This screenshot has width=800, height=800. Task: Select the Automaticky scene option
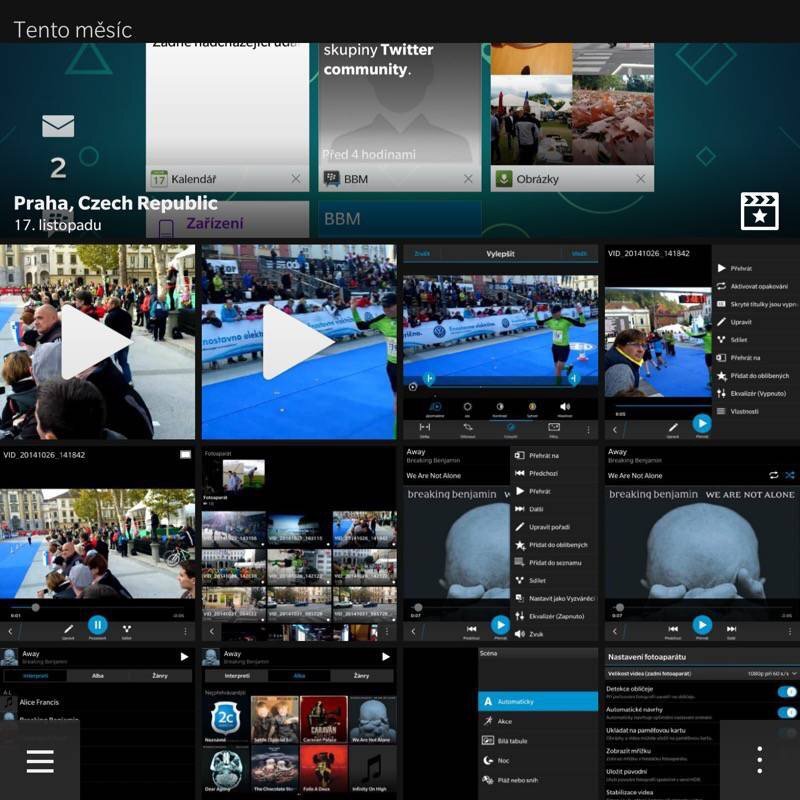click(x=538, y=701)
